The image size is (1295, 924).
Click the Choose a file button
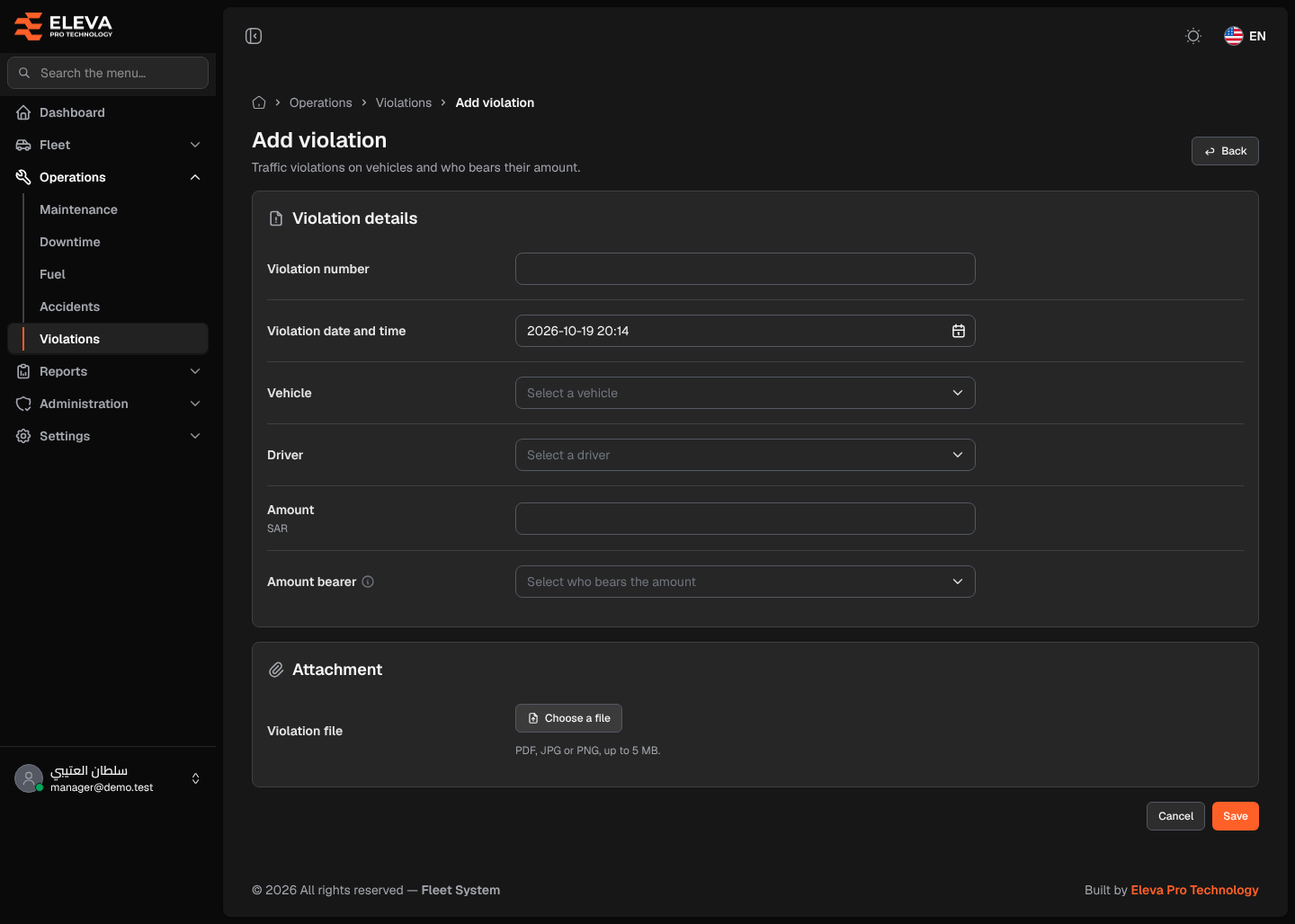pos(568,718)
